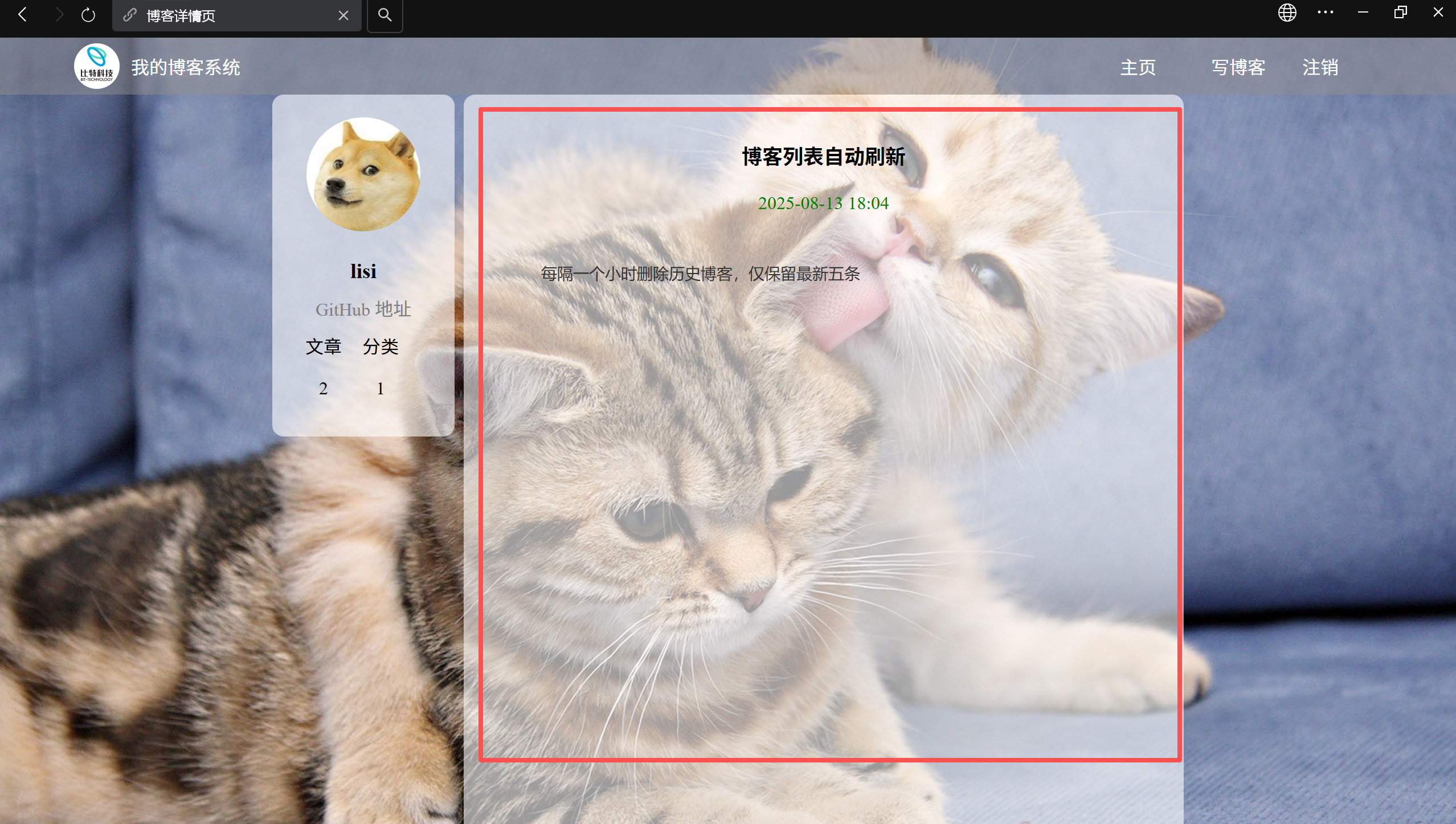
Task: Click the link icon in tab
Action: click(130, 15)
